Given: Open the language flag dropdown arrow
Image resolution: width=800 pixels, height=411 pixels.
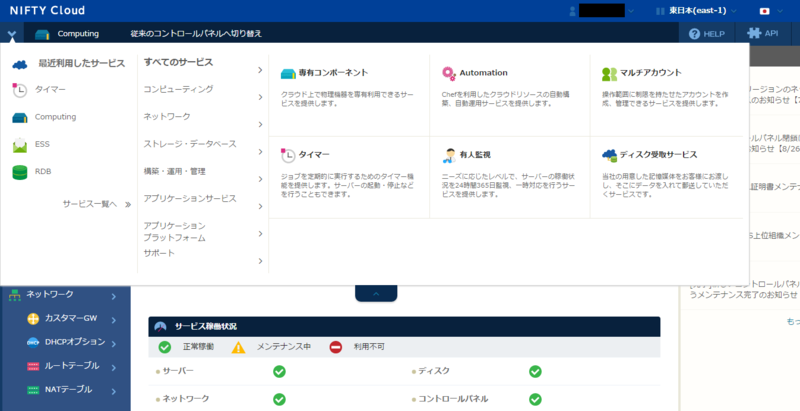Looking at the screenshot, I should 779,11.
